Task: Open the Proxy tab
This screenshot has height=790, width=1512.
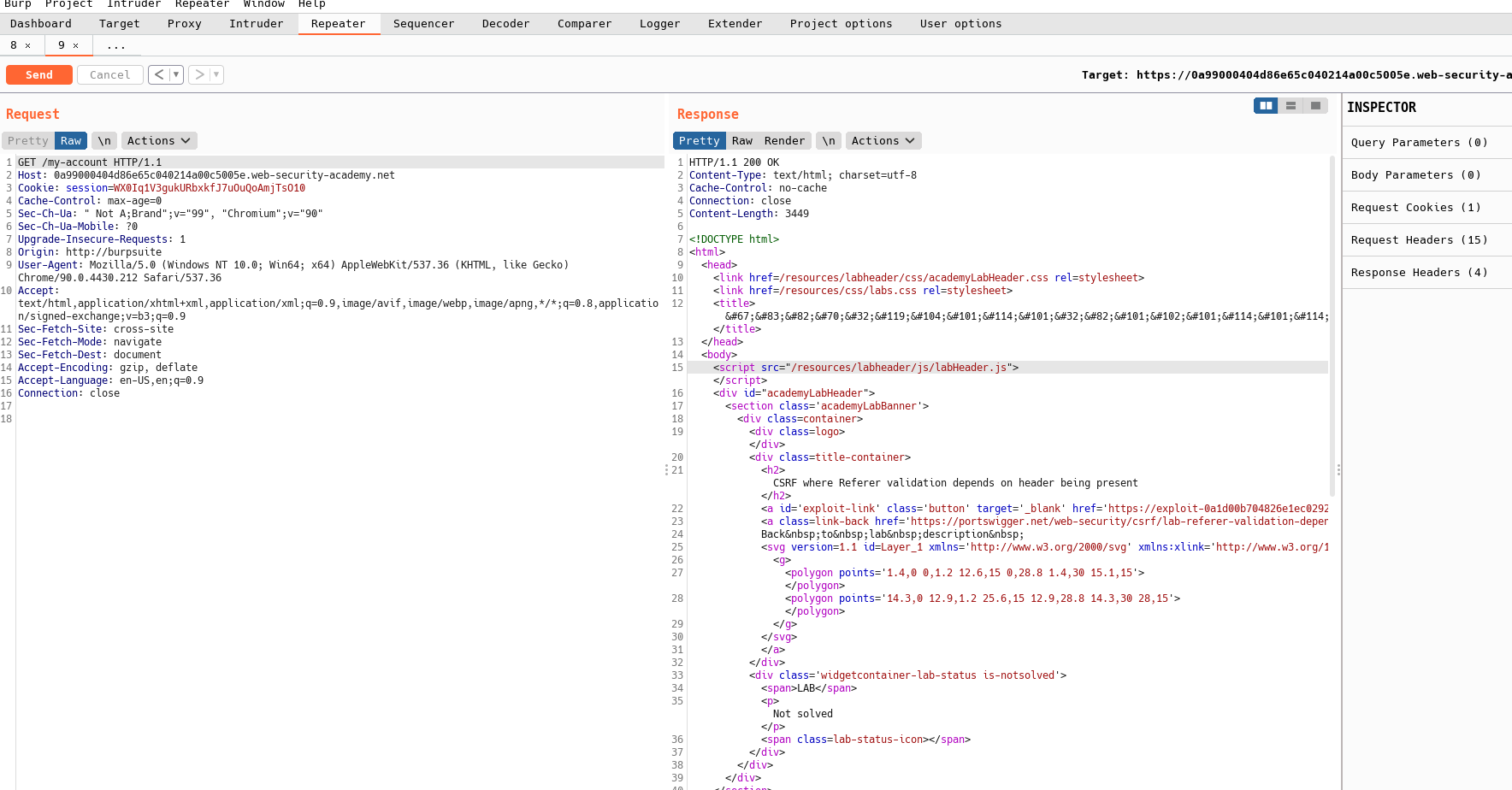Action: pos(185,24)
